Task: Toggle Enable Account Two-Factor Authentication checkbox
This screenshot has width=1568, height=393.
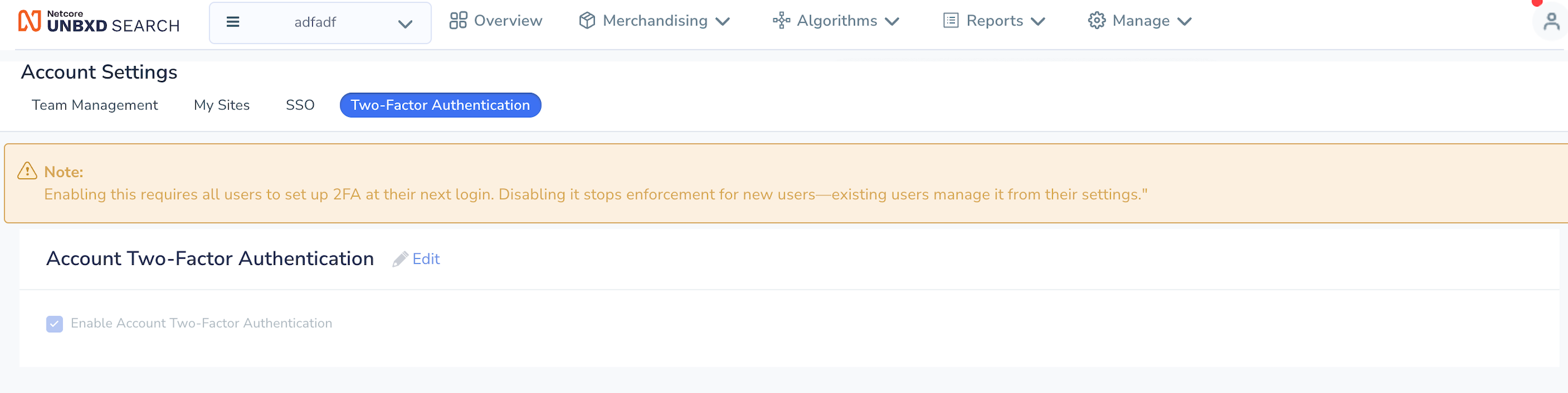Action: (x=55, y=324)
